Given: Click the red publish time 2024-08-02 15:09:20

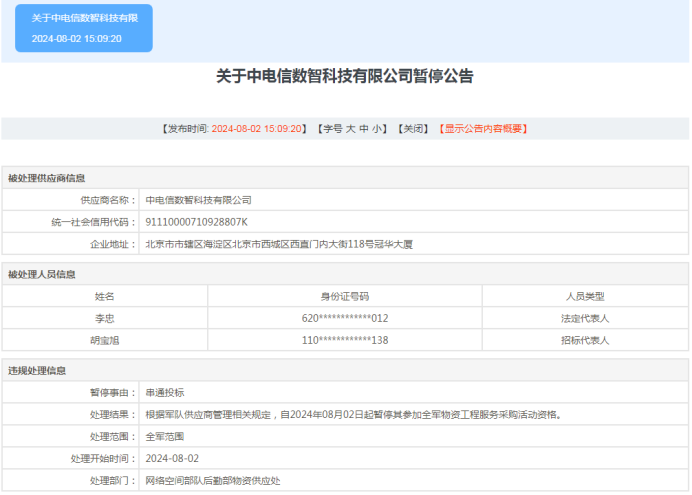Looking at the screenshot, I should [257, 129].
